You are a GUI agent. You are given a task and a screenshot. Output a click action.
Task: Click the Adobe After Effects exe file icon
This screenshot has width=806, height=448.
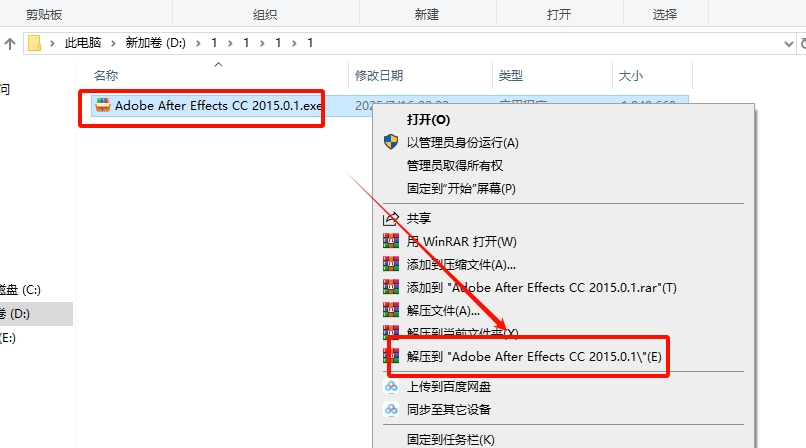coord(103,105)
